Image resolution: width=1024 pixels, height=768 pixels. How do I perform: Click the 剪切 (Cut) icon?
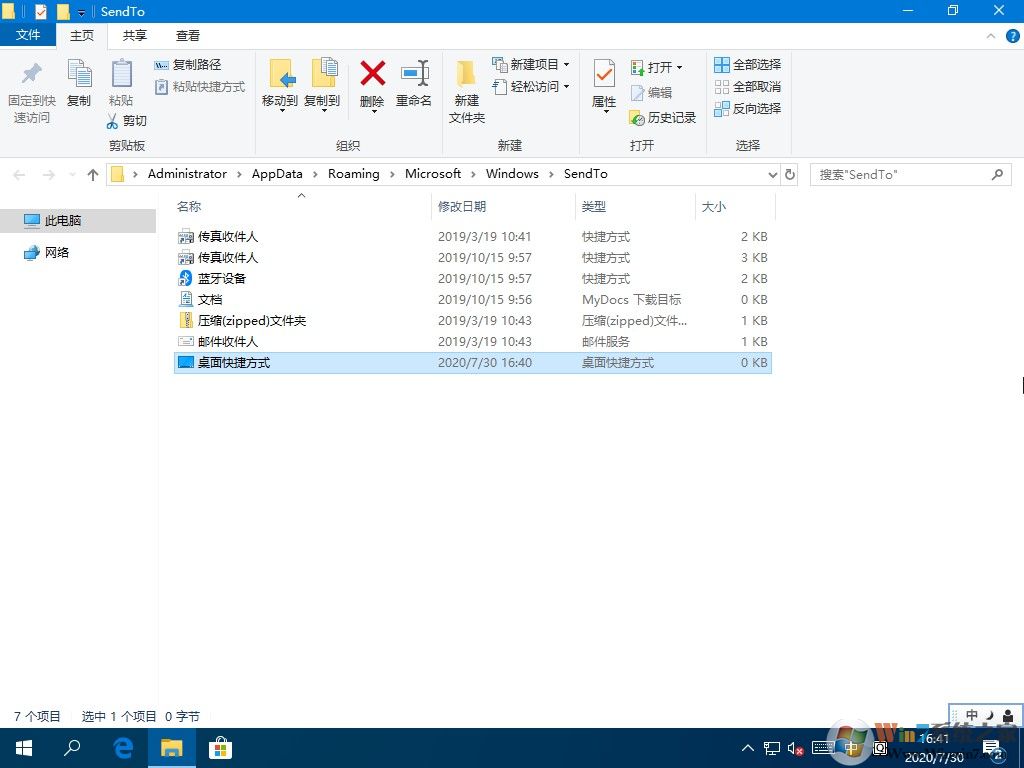coord(128,120)
